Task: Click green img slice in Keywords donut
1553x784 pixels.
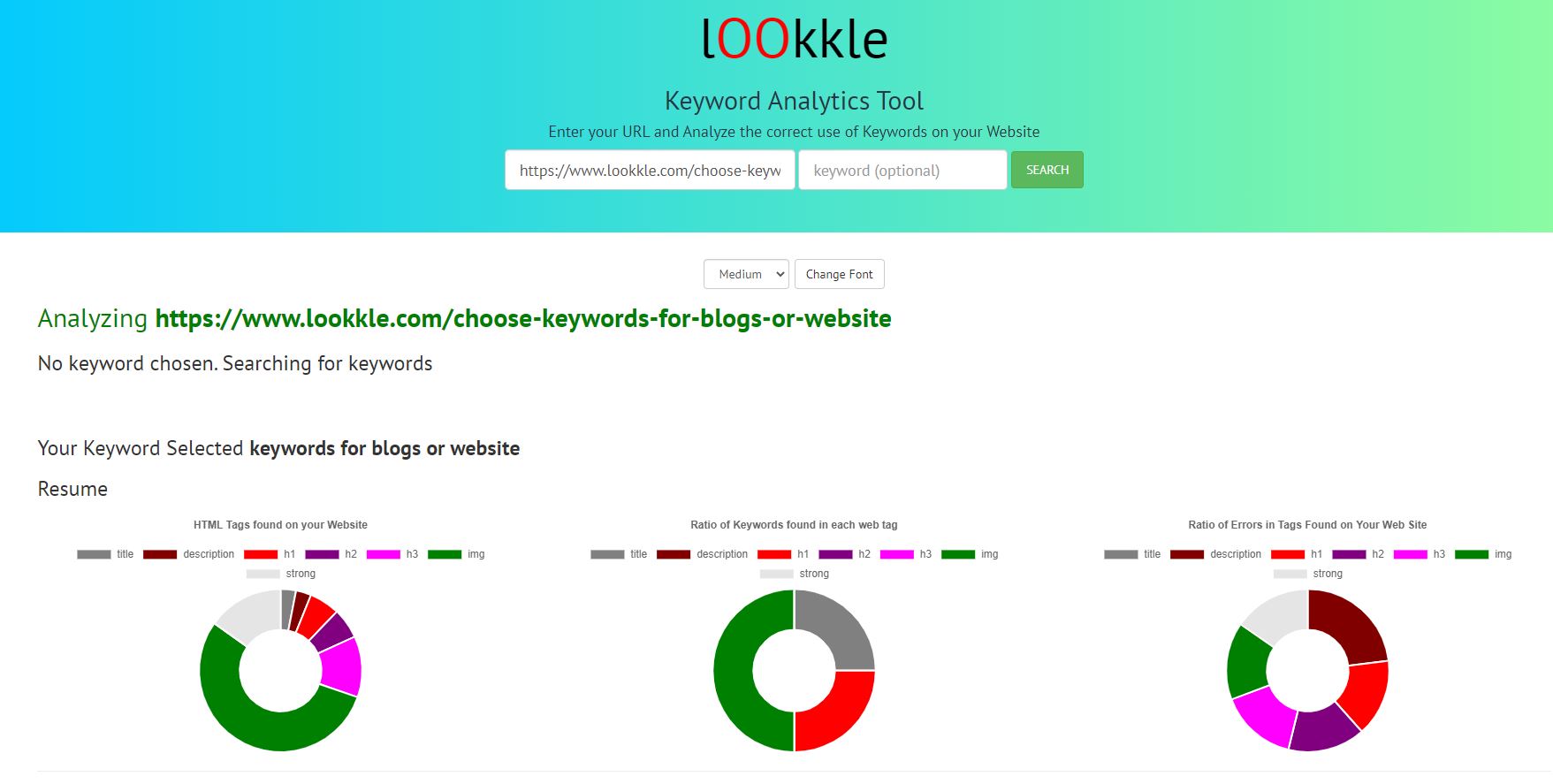Action: [x=734, y=670]
